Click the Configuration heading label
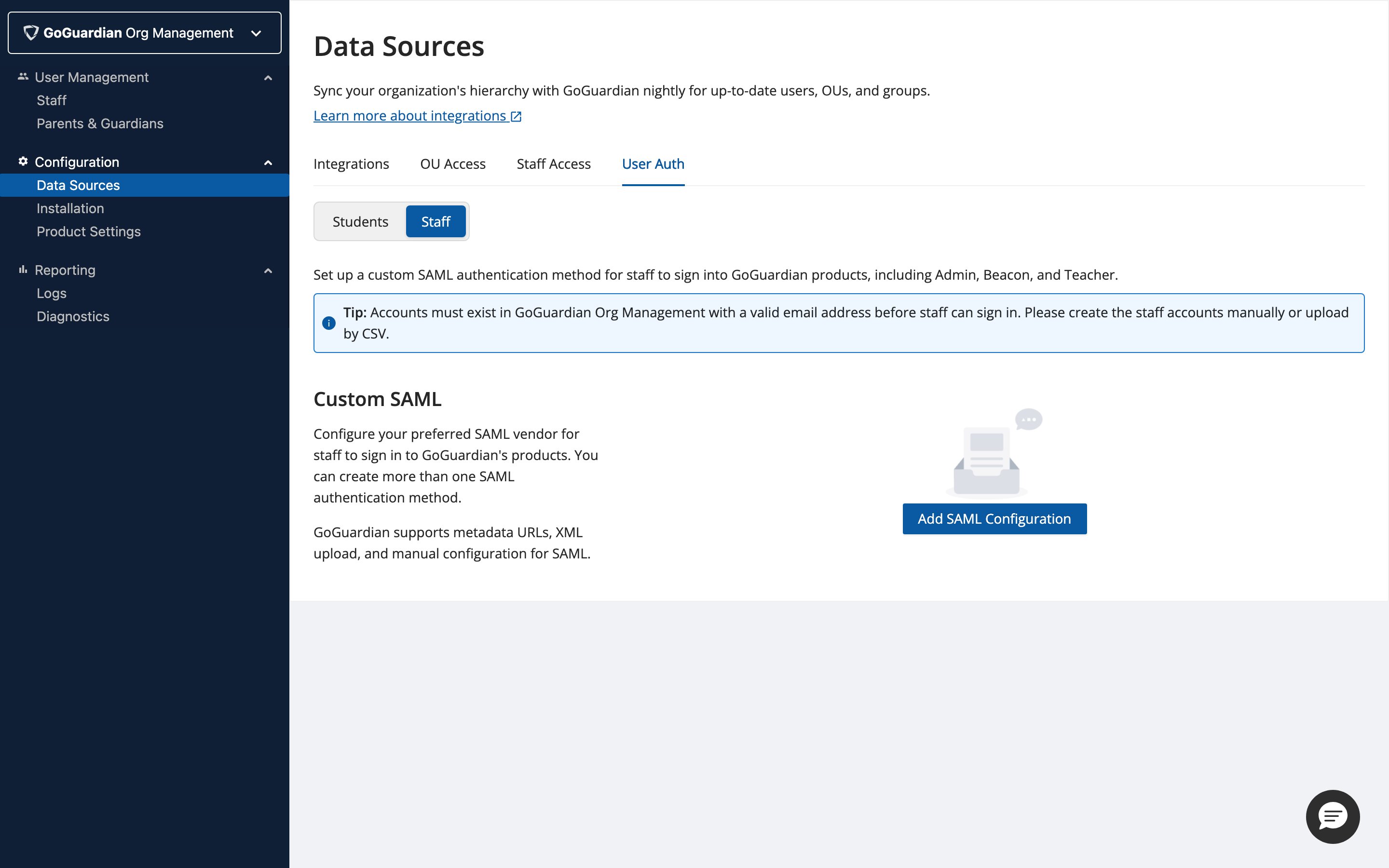The width and height of the screenshot is (1389, 868). coord(77,163)
